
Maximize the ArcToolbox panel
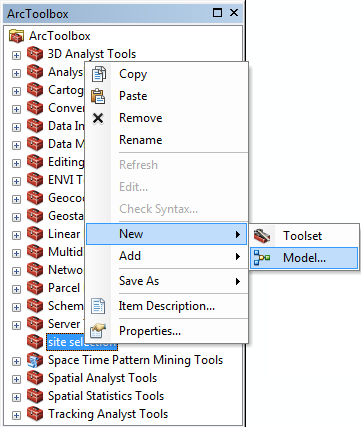pyautogui.click(x=217, y=13)
